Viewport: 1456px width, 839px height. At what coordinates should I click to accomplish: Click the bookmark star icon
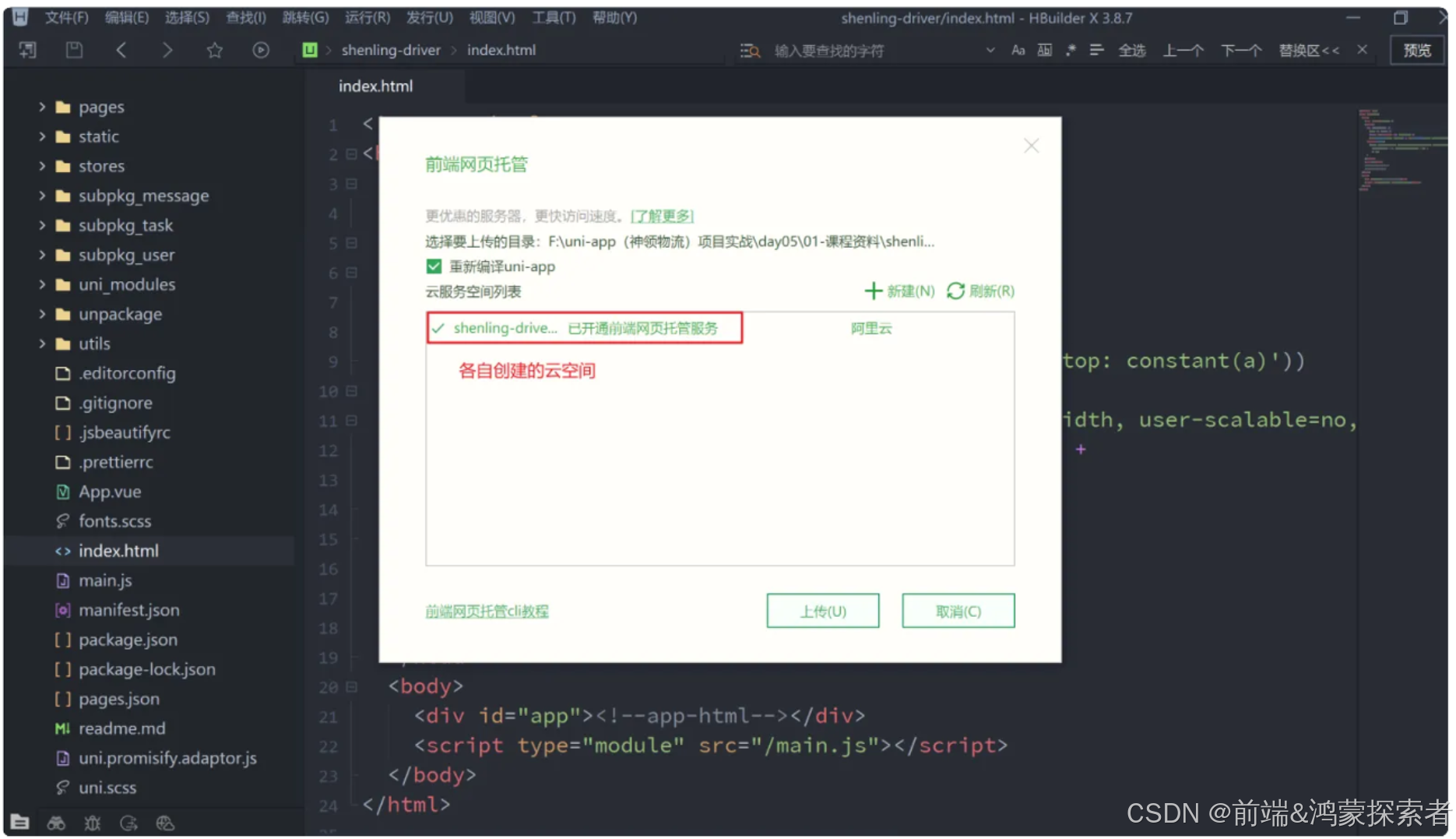(214, 51)
